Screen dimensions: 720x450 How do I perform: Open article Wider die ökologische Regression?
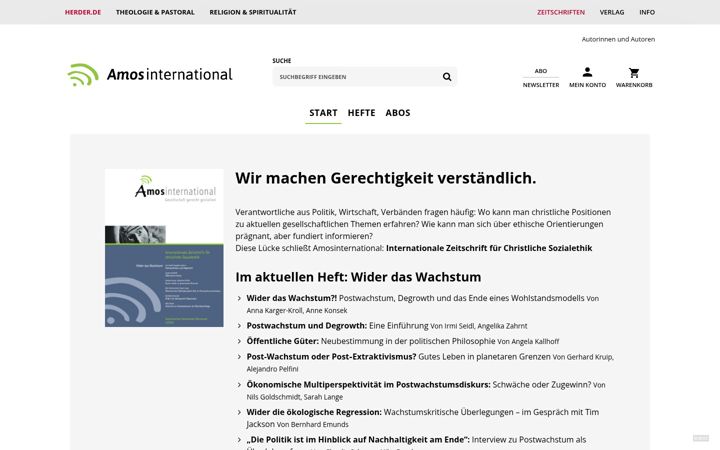pyautogui.click(x=314, y=412)
